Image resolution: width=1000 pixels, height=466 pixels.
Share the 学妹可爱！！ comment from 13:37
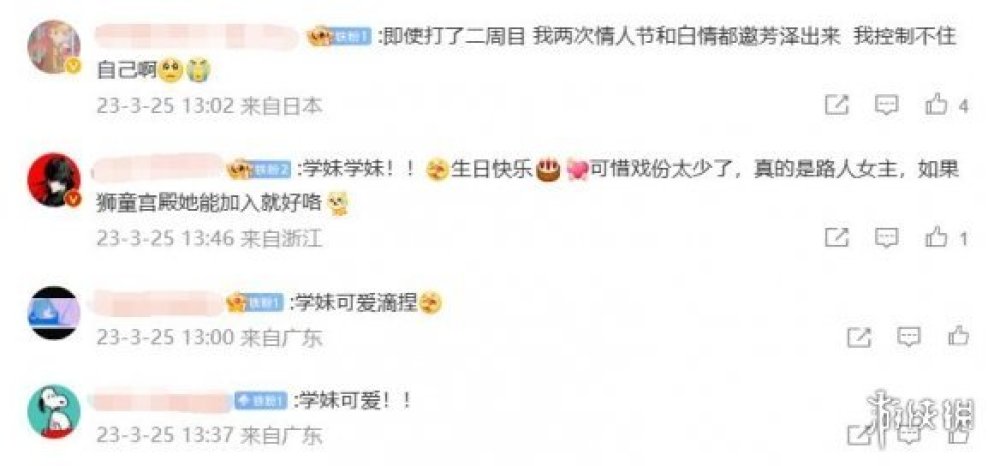click(x=857, y=435)
